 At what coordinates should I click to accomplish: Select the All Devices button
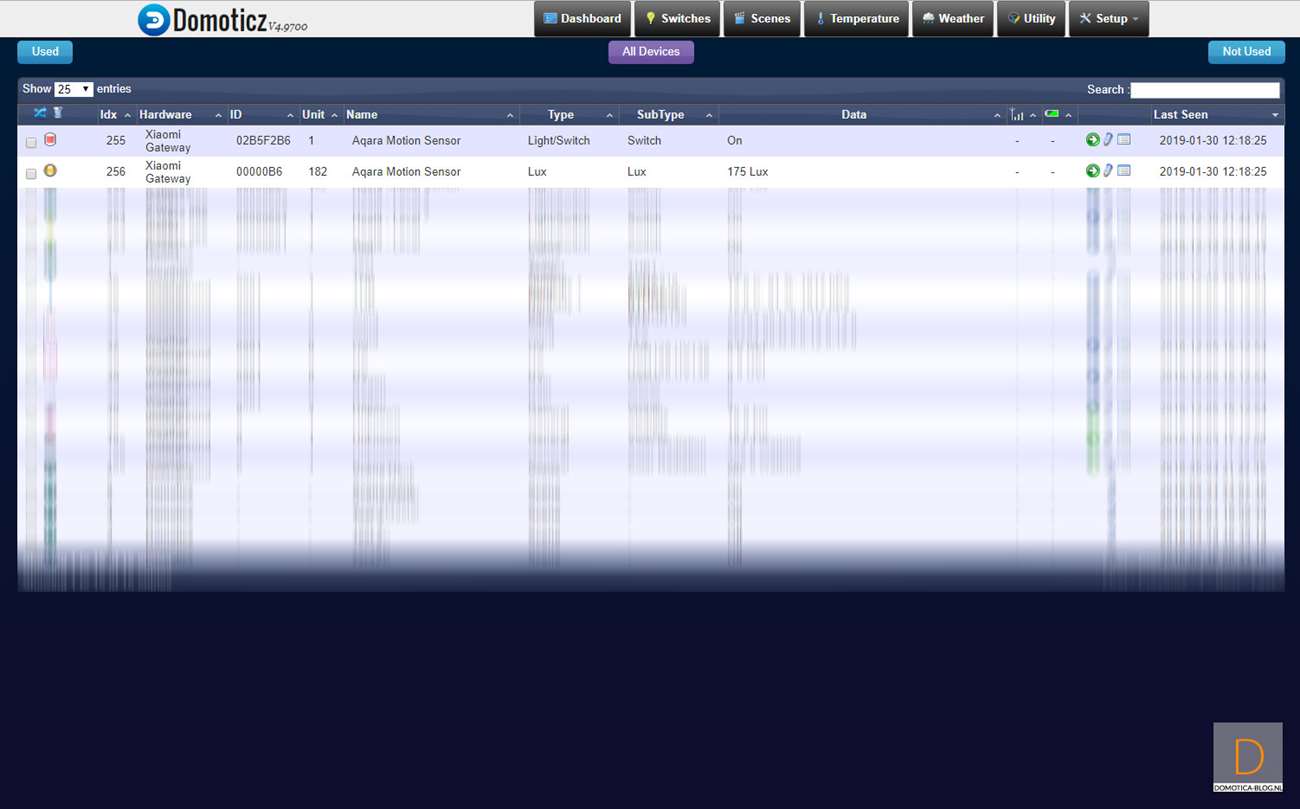651,52
